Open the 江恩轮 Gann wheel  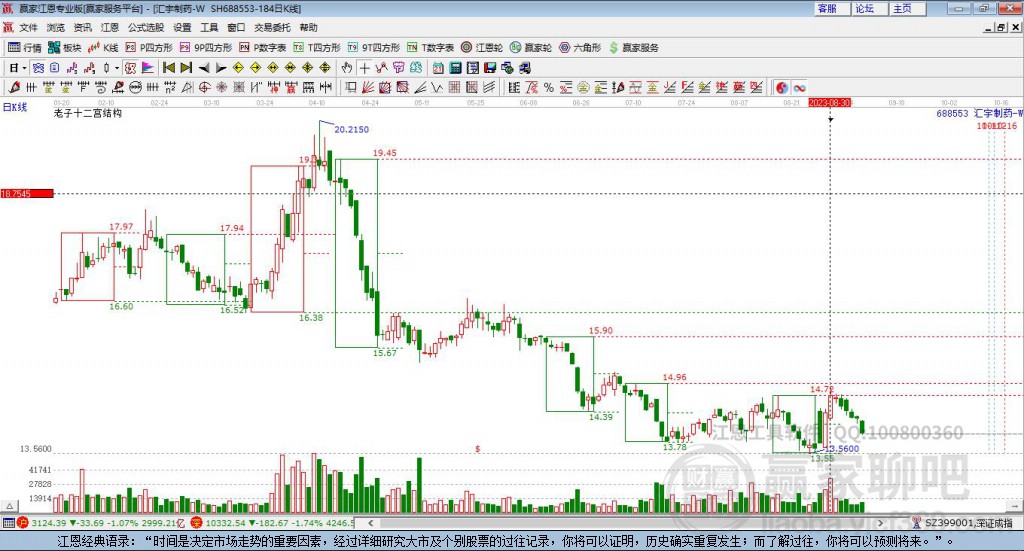482,48
